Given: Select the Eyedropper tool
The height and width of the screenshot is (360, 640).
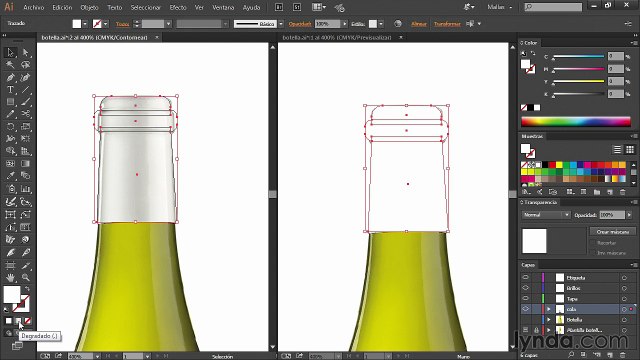Looking at the screenshot, I should pyautogui.click(x=10, y=176).
